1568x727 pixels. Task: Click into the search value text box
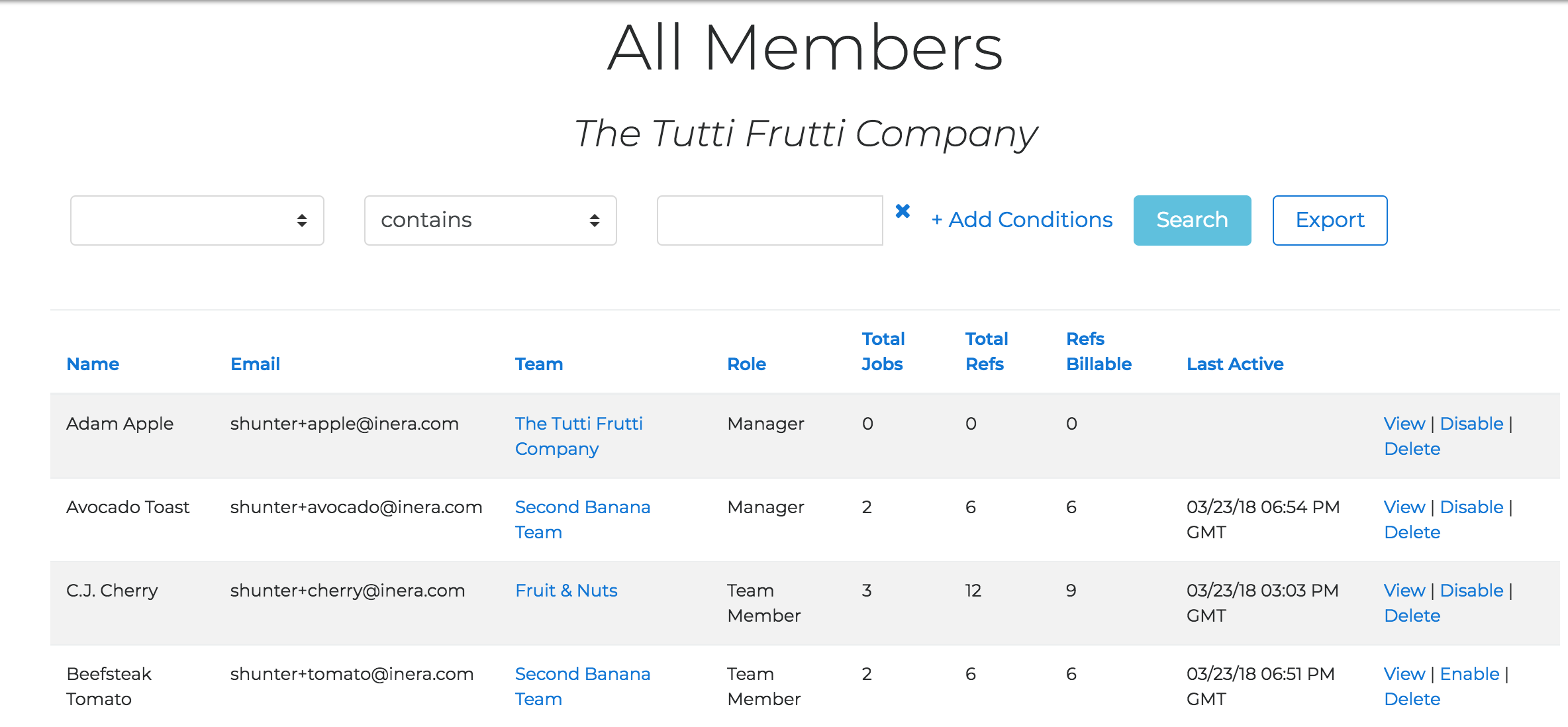tap(770, 220)
